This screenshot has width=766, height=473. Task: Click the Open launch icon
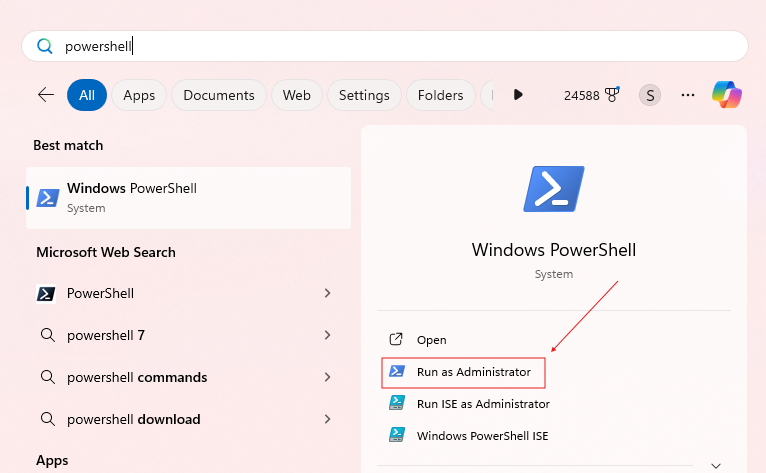pyautogui.click(x=396, y=339)
